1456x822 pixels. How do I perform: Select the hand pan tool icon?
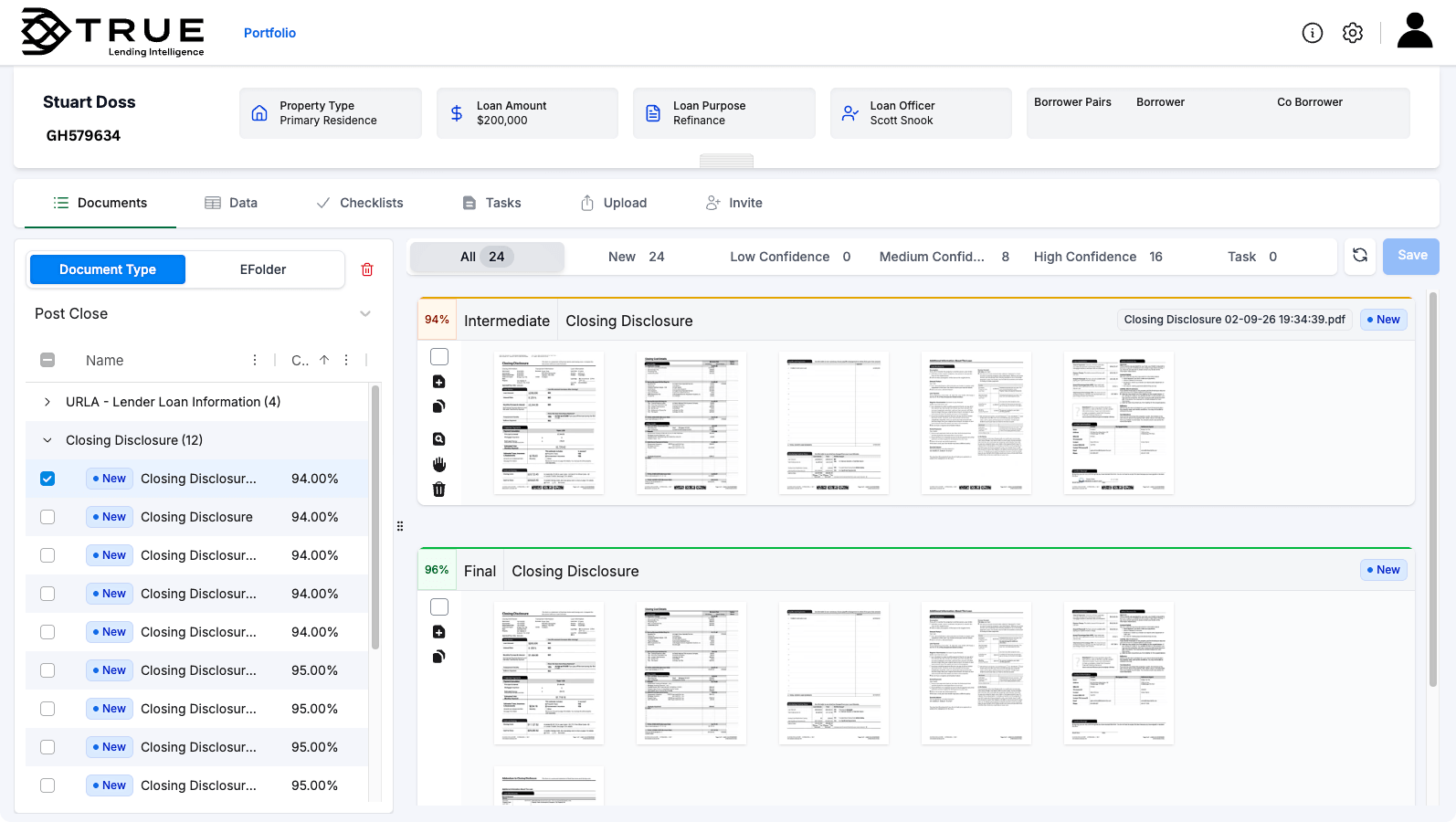click(438, 464)
